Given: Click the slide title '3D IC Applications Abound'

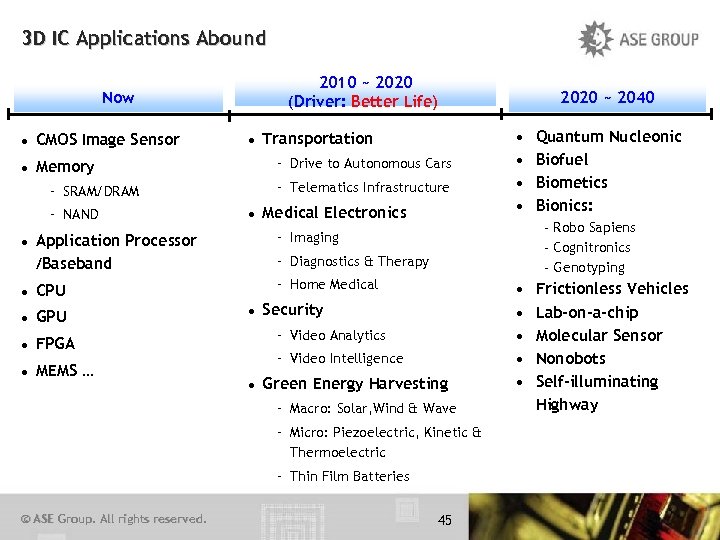Looking at the screenshot, I should tap(144, 38).
